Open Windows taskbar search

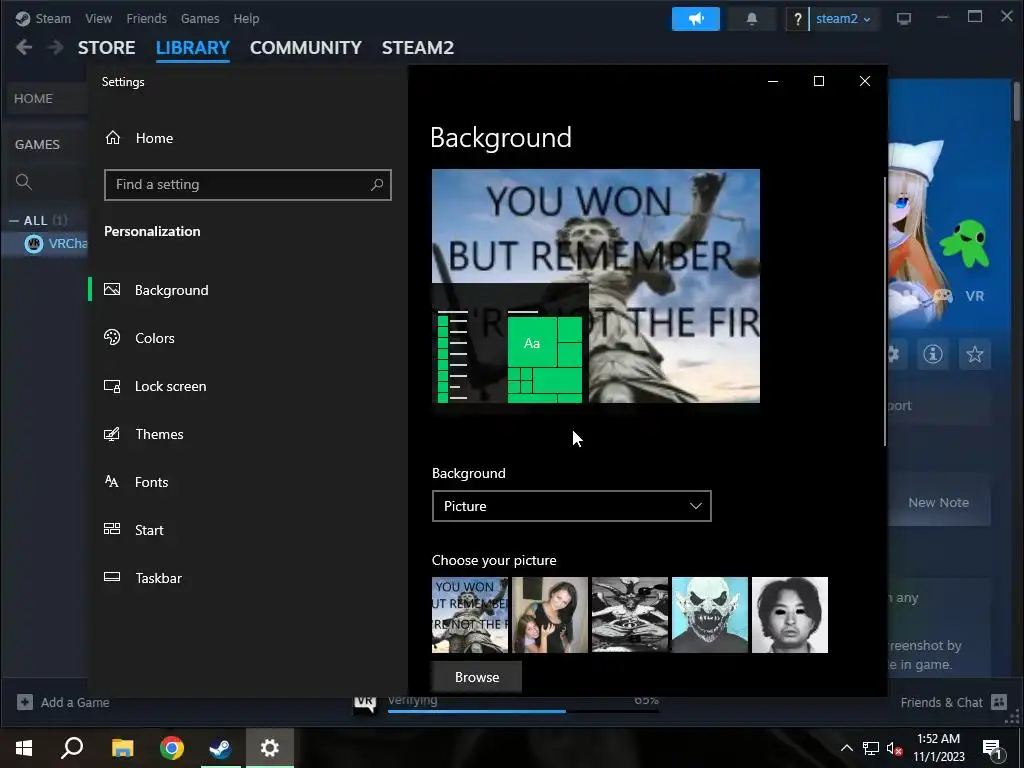point(72,748)
